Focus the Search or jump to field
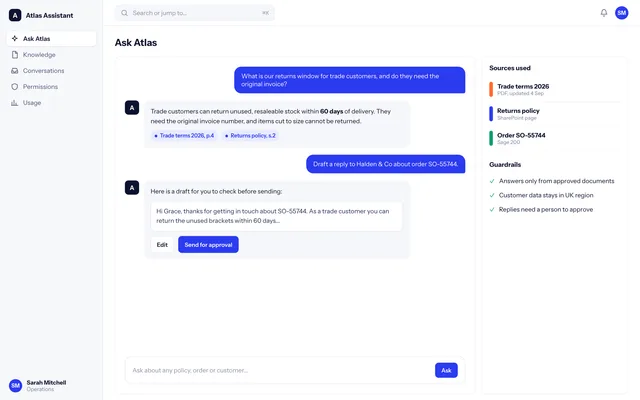640x400 pixels. pyautogui.click(x=195, y=13)
